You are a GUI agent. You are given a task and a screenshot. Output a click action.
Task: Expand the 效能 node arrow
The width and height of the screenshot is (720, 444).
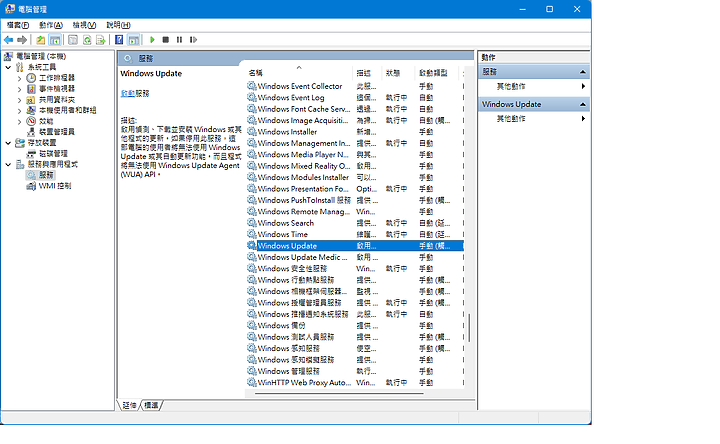click(19, 121)
